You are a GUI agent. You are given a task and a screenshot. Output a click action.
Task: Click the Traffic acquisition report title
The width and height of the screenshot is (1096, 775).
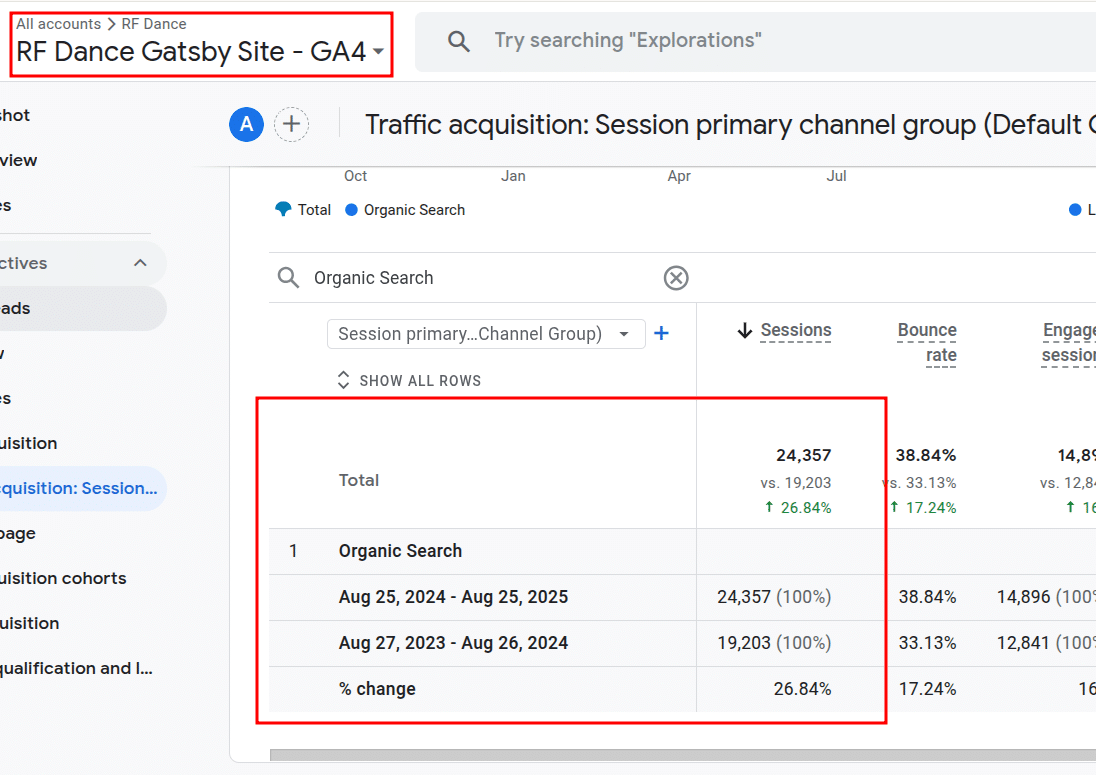(730, 125)
